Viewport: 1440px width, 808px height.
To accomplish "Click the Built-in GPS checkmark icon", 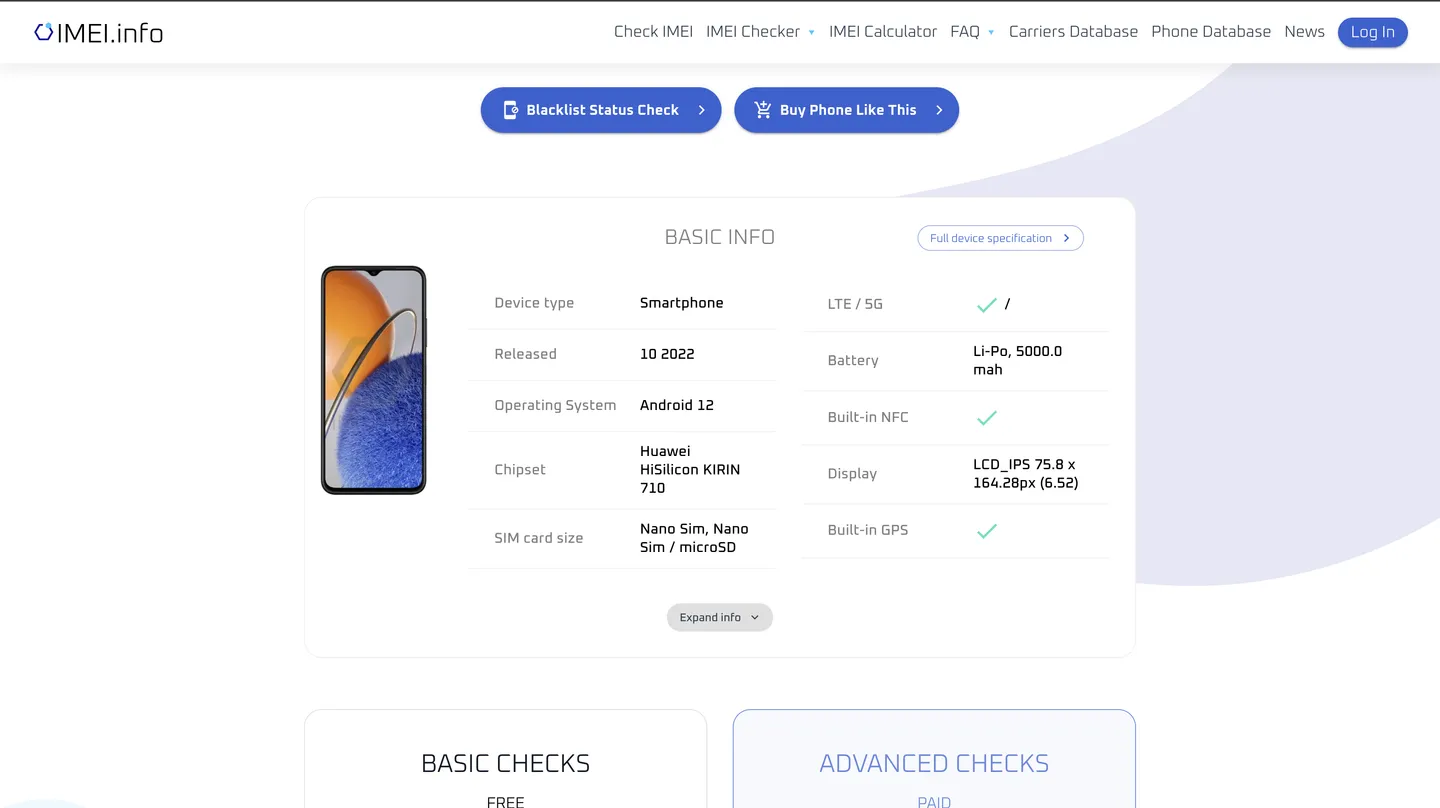I will [987, 531].
